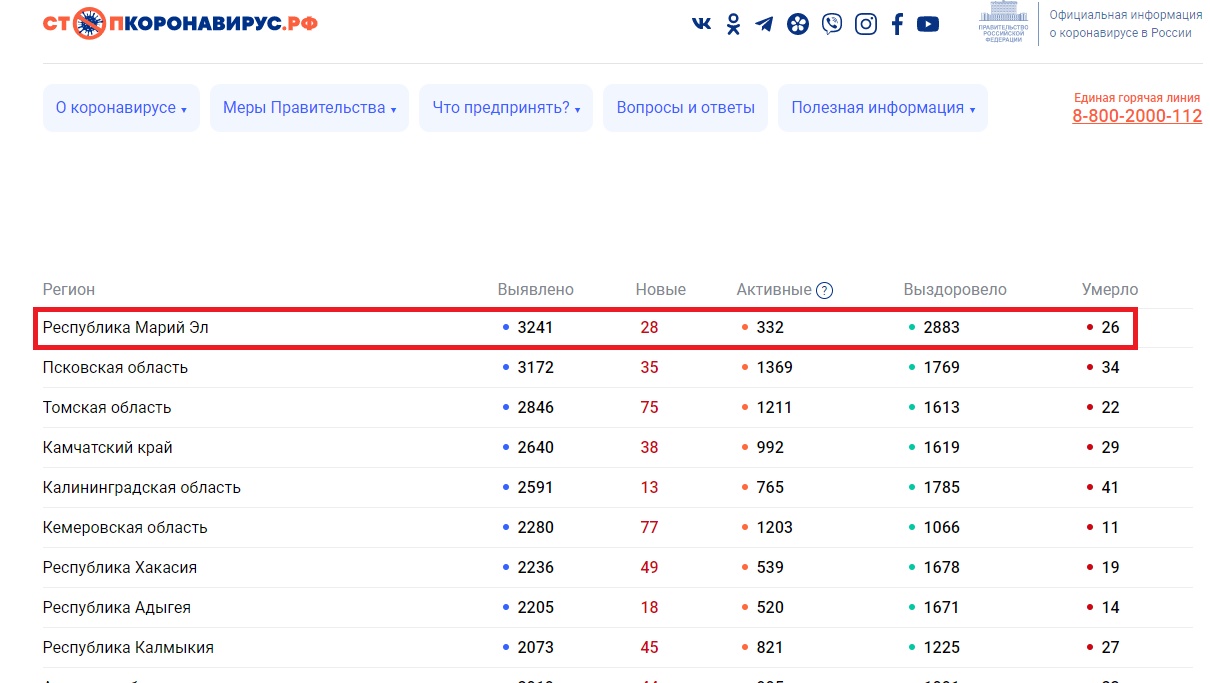The width and height of the screenshot is (1210, 683).
Task: Click the Telegram paper plane icon
Action: tap(765, 24)
